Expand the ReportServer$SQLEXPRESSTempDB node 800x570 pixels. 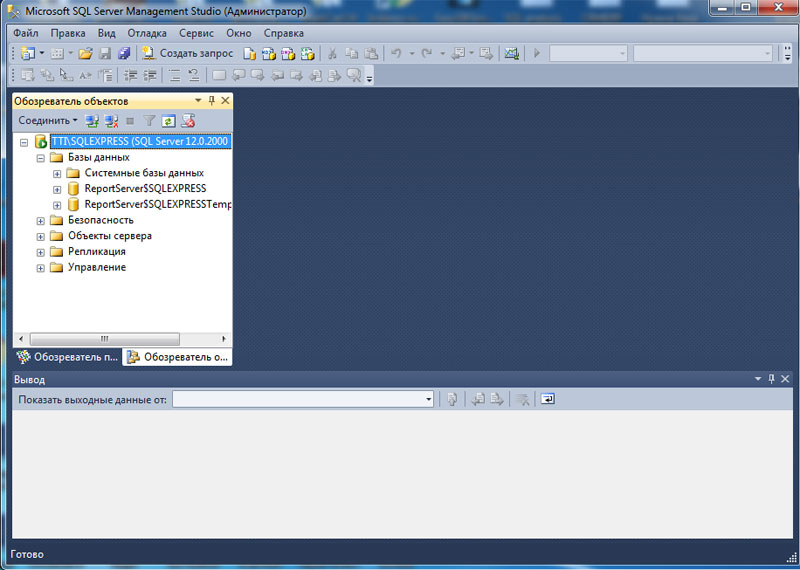pyautogui.click(x=57, y=206)
